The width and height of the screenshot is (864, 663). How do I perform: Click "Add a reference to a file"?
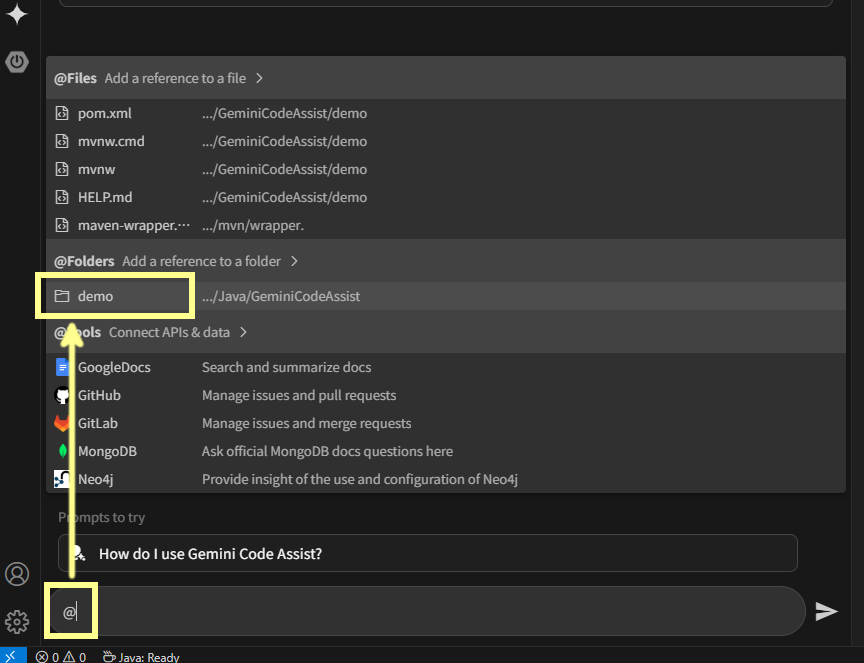(175, 78)
